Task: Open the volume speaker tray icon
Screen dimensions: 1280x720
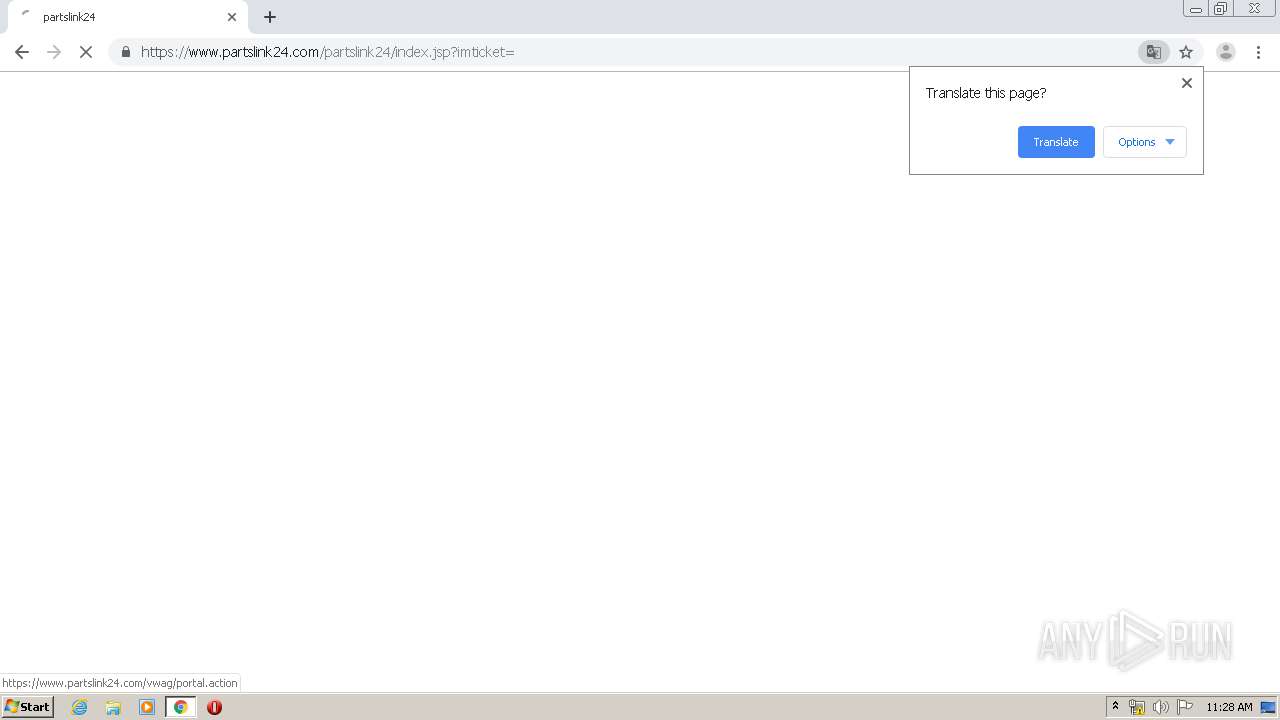Action: pos(1161,707)
